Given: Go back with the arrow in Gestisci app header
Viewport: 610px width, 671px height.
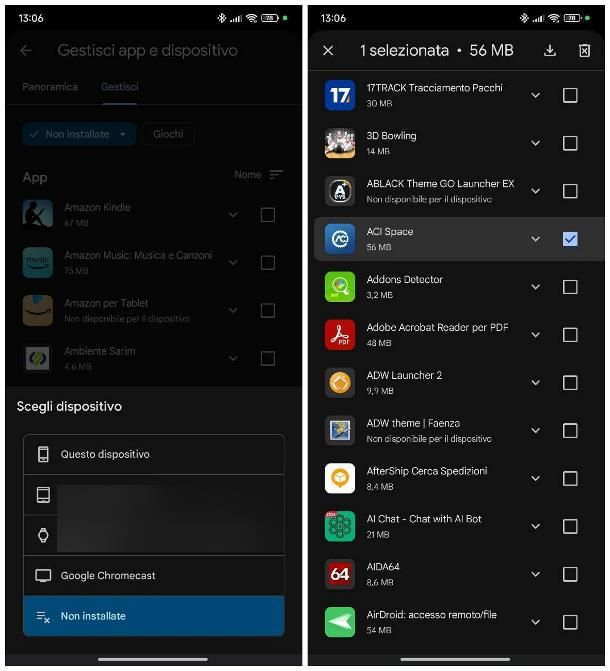Looking at the screenshot, I should (26, 50).
